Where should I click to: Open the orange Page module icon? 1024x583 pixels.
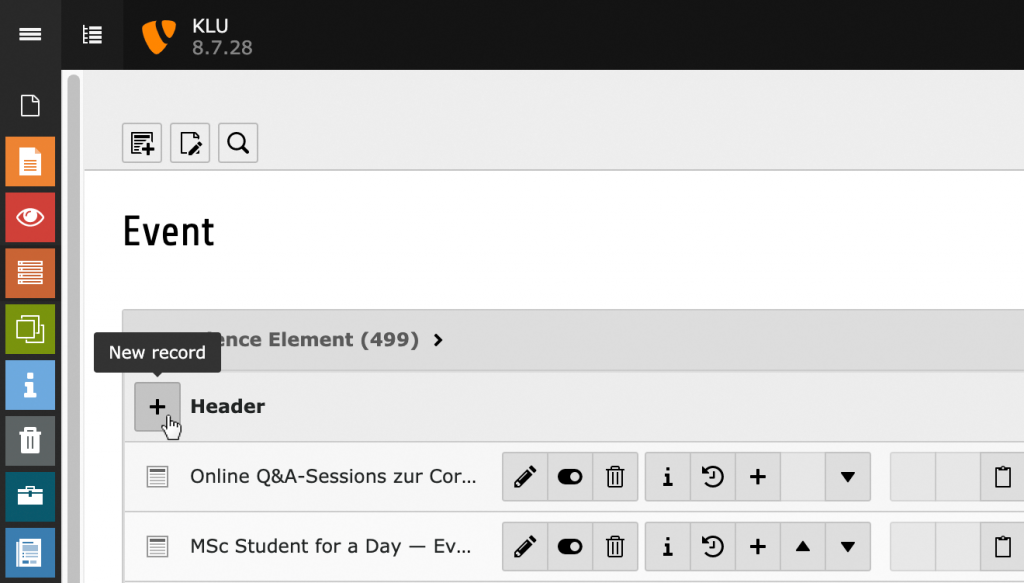click(30, 162)
